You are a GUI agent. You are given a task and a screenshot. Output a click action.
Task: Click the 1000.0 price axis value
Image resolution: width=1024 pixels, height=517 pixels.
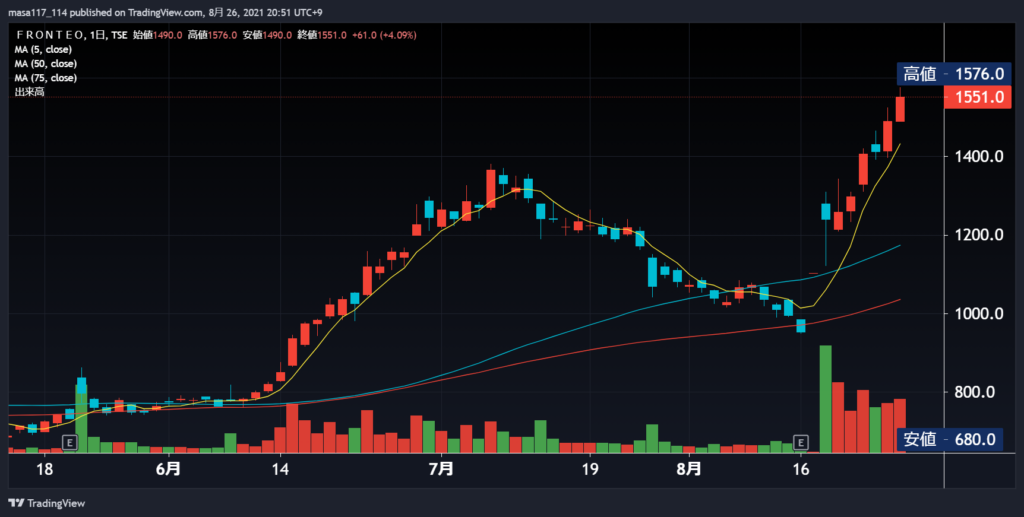coord(979,313)
